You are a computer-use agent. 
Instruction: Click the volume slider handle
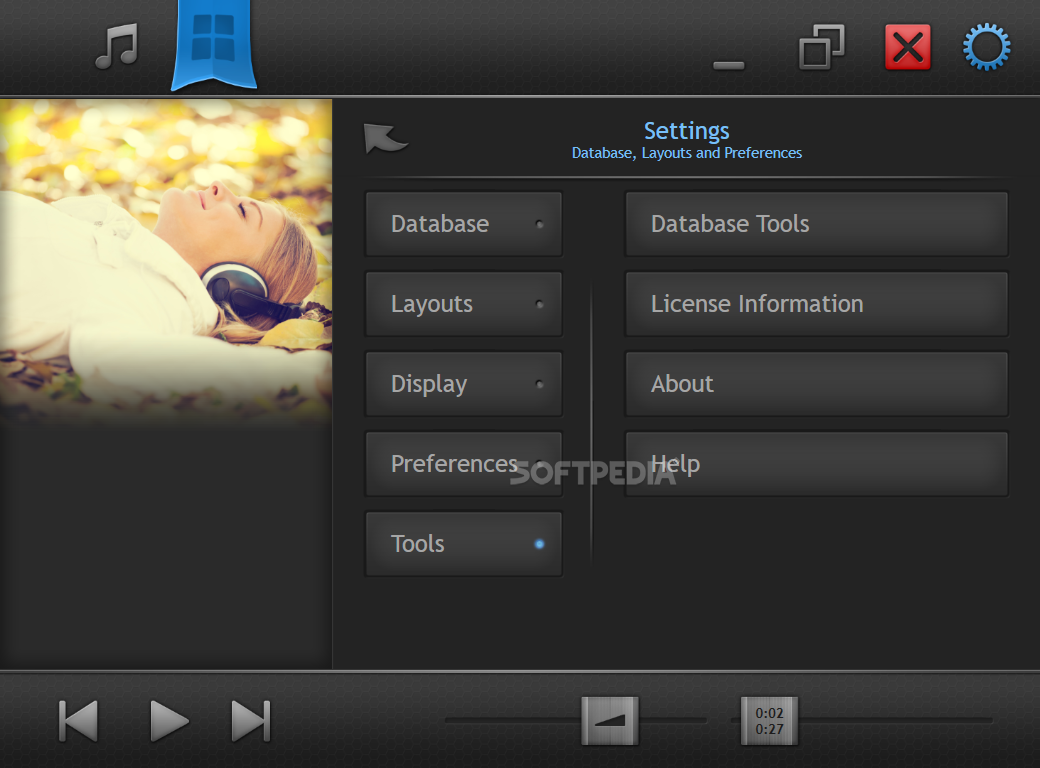pos(610,721)
